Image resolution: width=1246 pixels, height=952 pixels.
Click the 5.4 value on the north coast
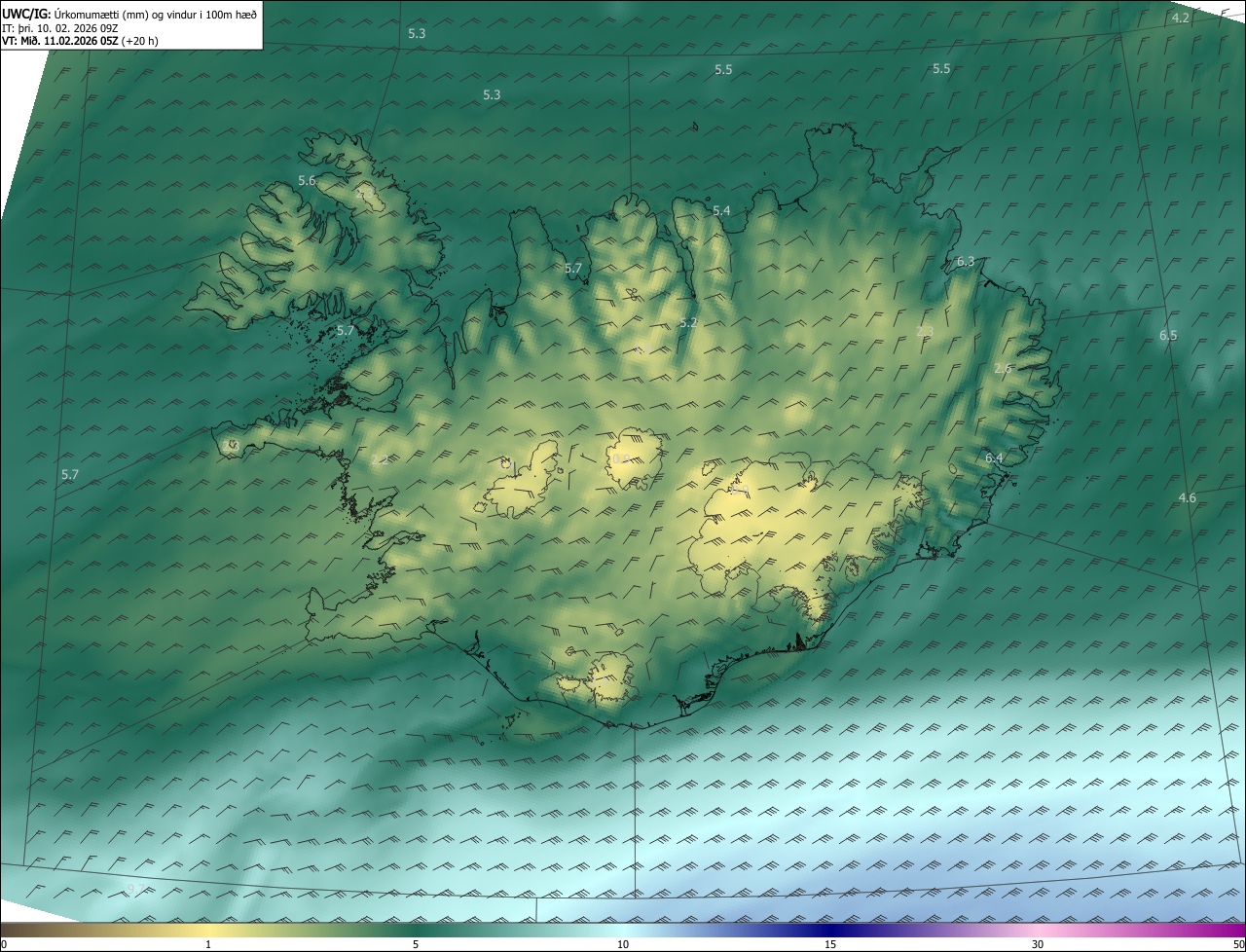coord(721,211)
